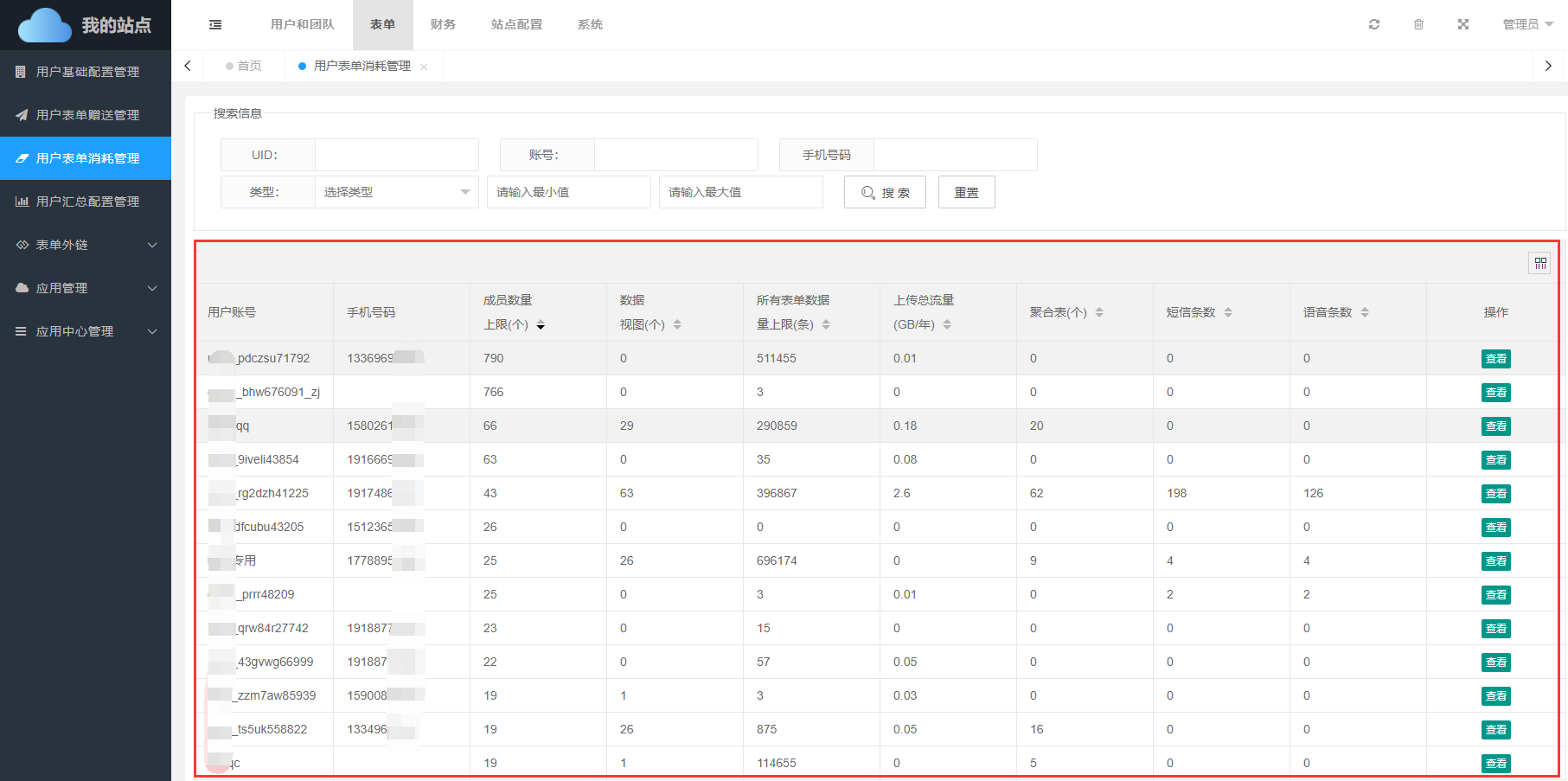Close the 用户表单消耗管理 tab

click(x=424, y=67)
